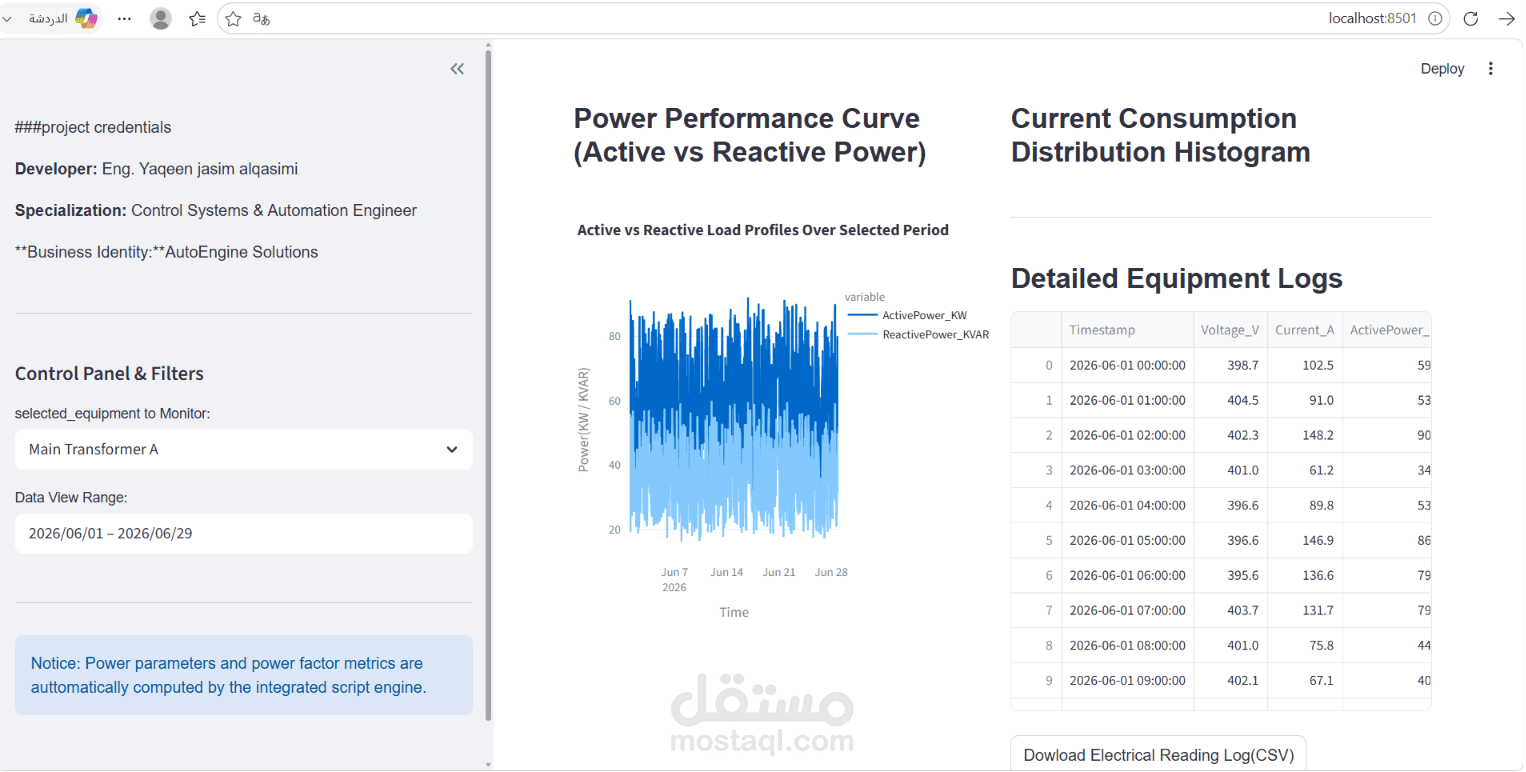Select timestamp cell 2026-06-01 00:00:00
This screenshot has height=772, width=1526.
tap(1127, 365)
